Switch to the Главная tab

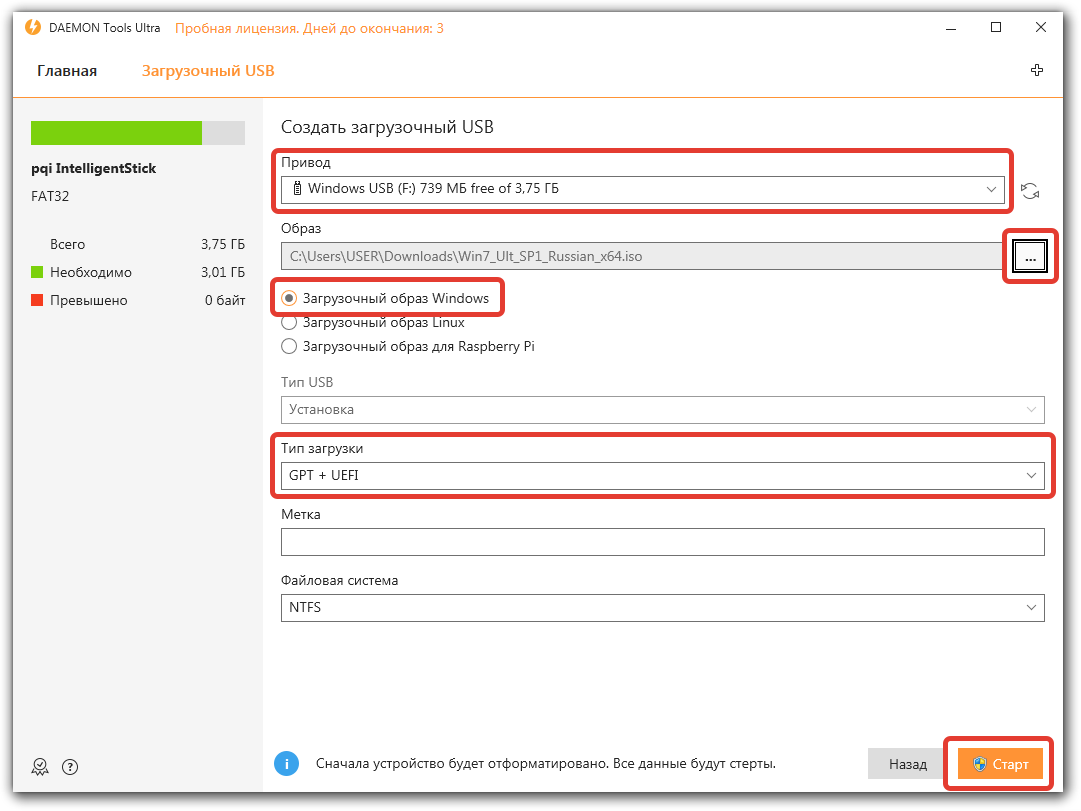(67, 71)
